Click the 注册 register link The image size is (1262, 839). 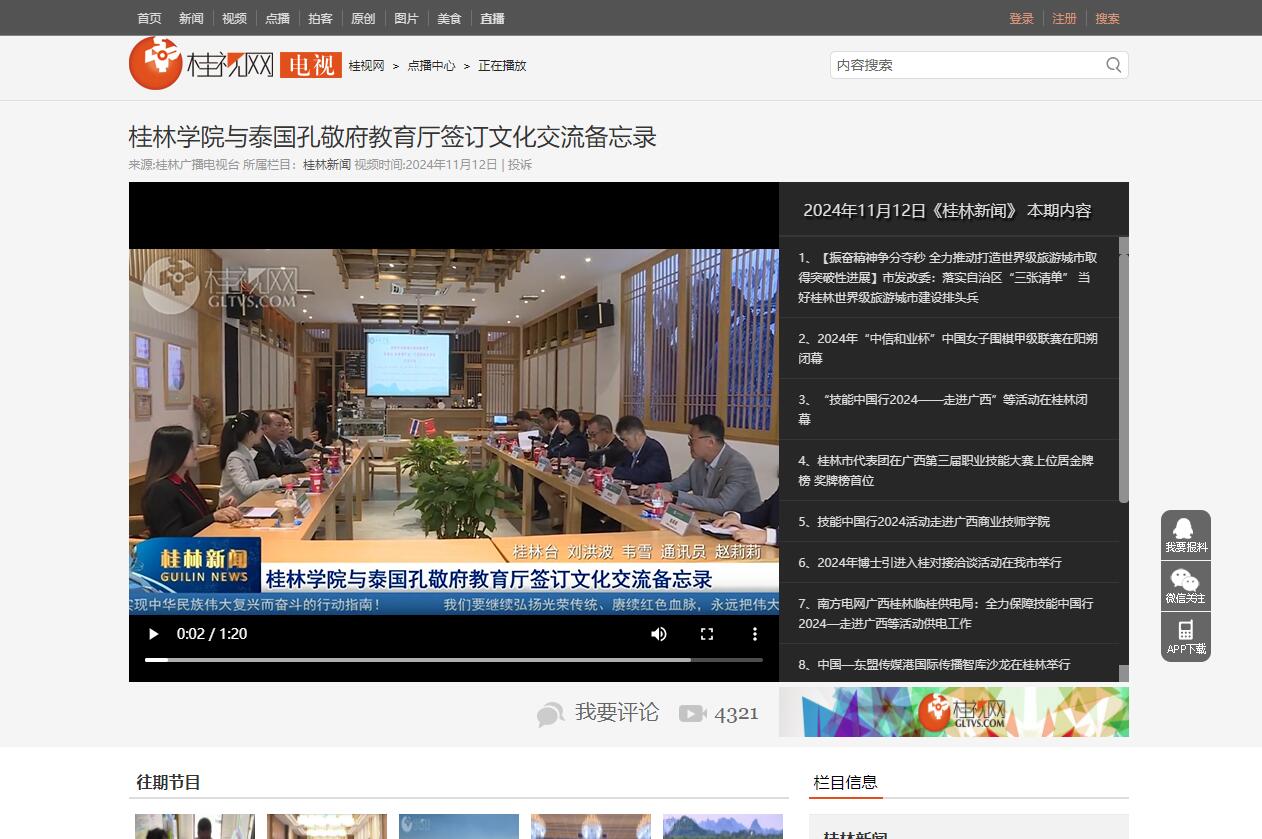(x=1064, y=18)
